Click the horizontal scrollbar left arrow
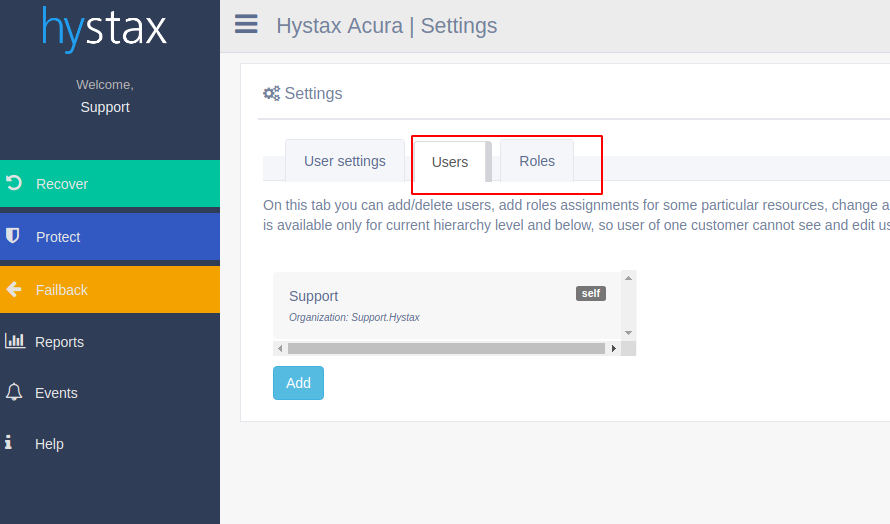Viewport: 890px width, 524px height. (x=280, y=349)
